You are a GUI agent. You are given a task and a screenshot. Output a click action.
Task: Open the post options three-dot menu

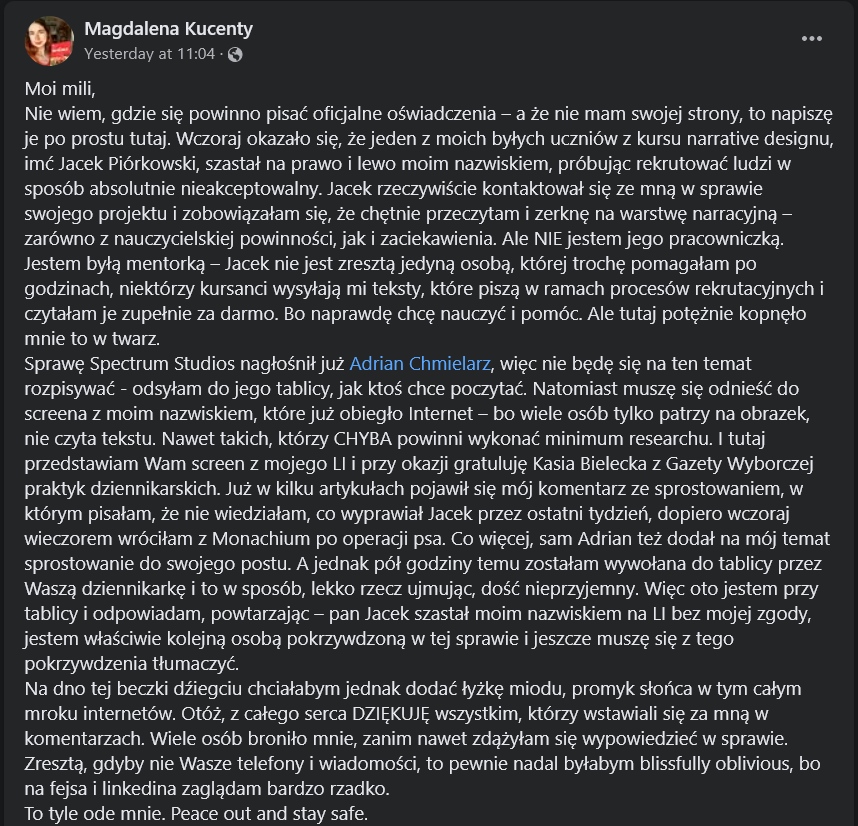[x=811, y=39]
